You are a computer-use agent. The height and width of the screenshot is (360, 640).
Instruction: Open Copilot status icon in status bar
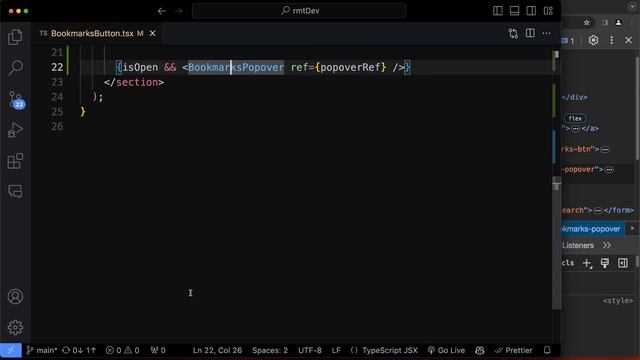tap(480, 350)
